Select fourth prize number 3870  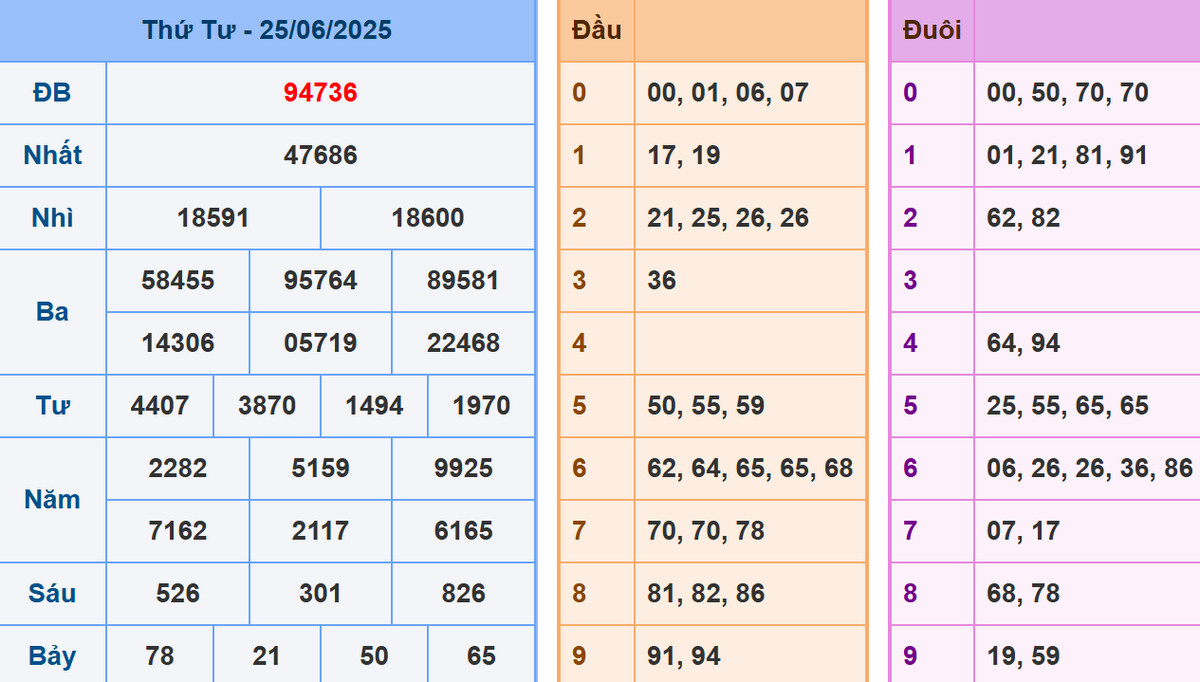(267, 406)
